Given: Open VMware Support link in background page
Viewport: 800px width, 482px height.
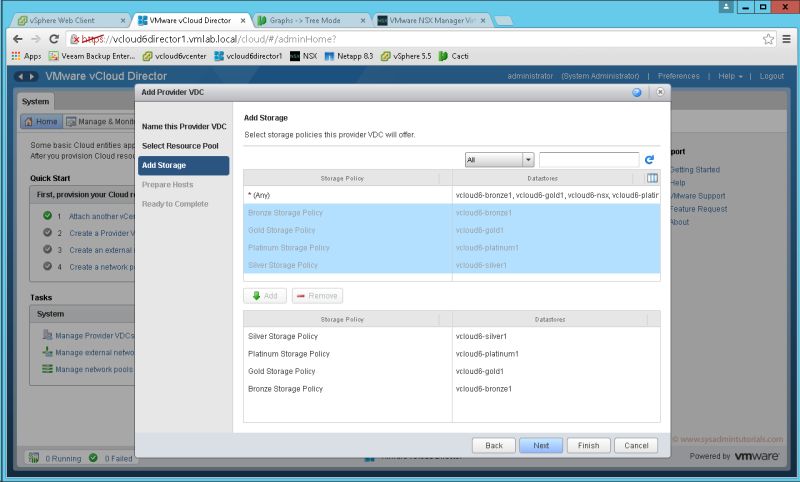Looking at the screenshot, I should (698, 196).
